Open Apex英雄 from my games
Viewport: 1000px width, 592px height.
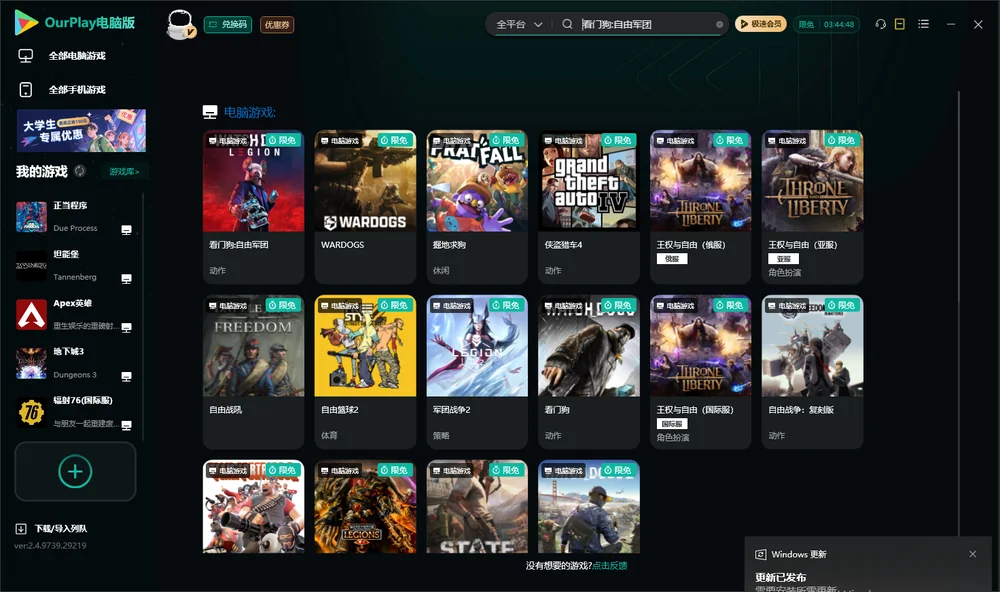tap(75, 314)
